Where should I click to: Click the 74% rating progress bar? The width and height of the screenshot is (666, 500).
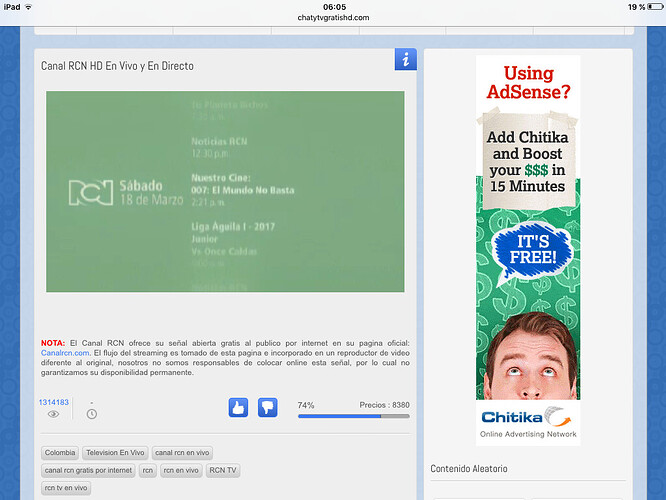tap(354, 416)
